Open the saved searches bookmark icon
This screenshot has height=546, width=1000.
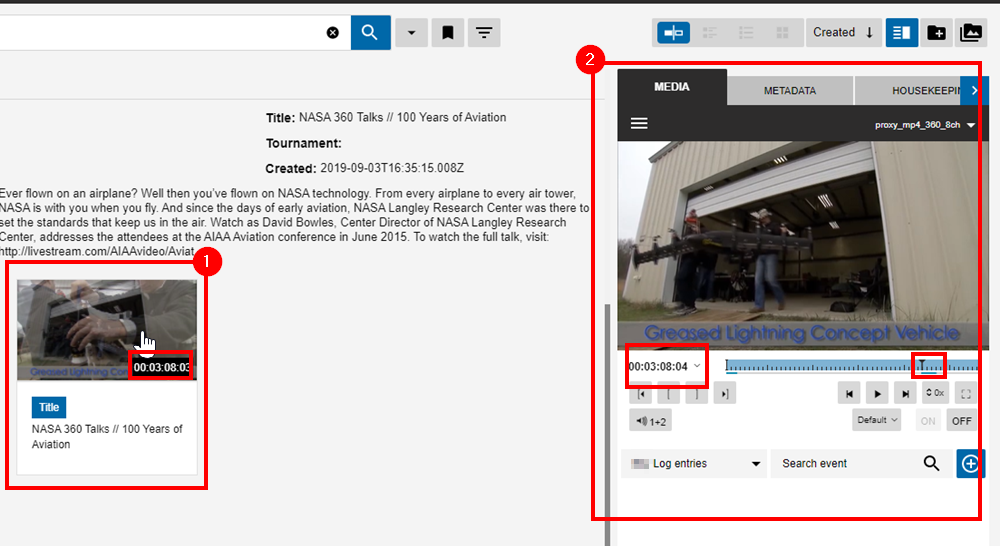(448, 33)
